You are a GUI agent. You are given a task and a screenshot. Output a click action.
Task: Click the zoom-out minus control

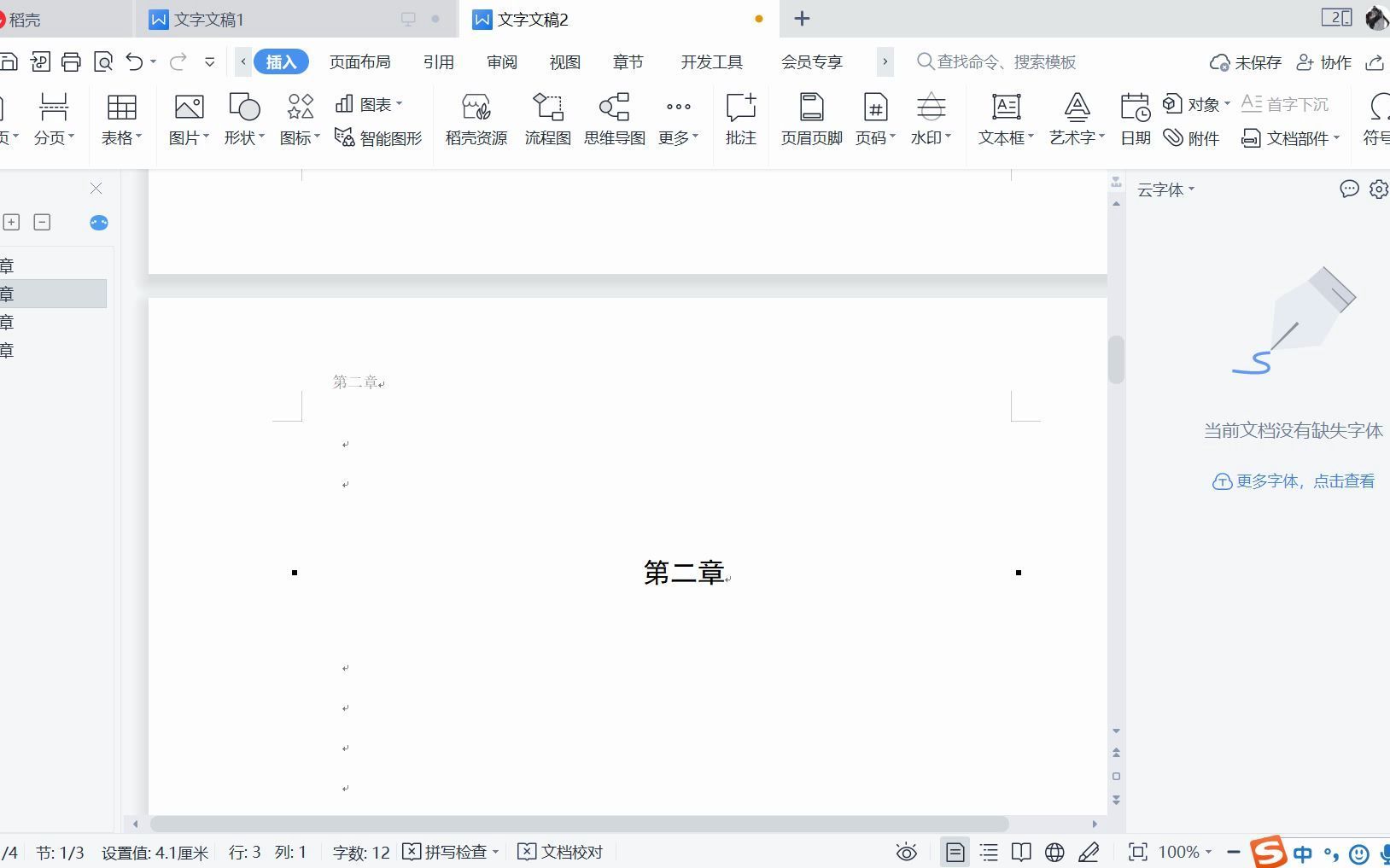(1232, 851)
